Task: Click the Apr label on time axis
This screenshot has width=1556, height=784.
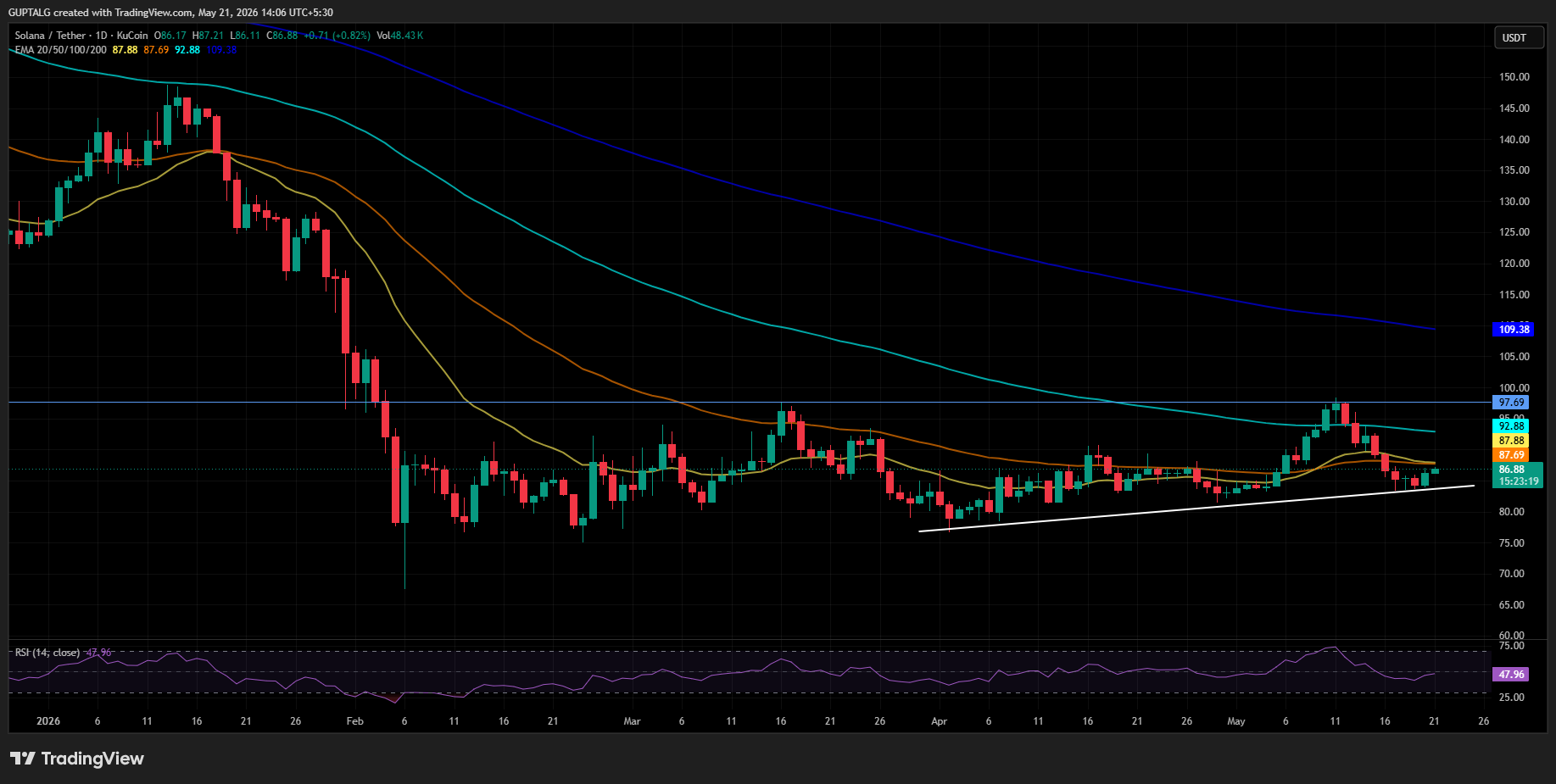Action: pos(939,721)
